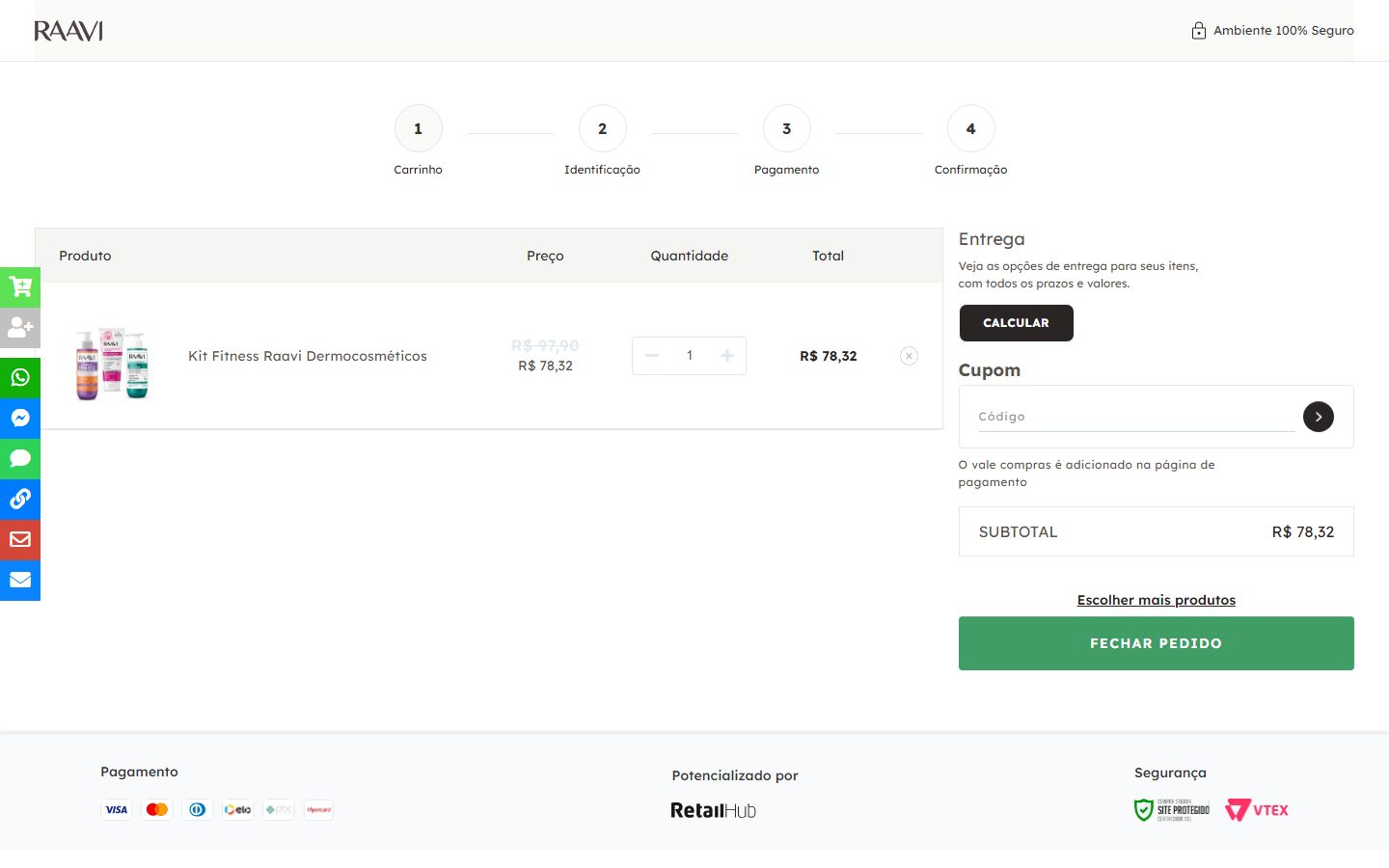Click the Site Protegido security badge
The image size is (1389, 868).
1172,810
